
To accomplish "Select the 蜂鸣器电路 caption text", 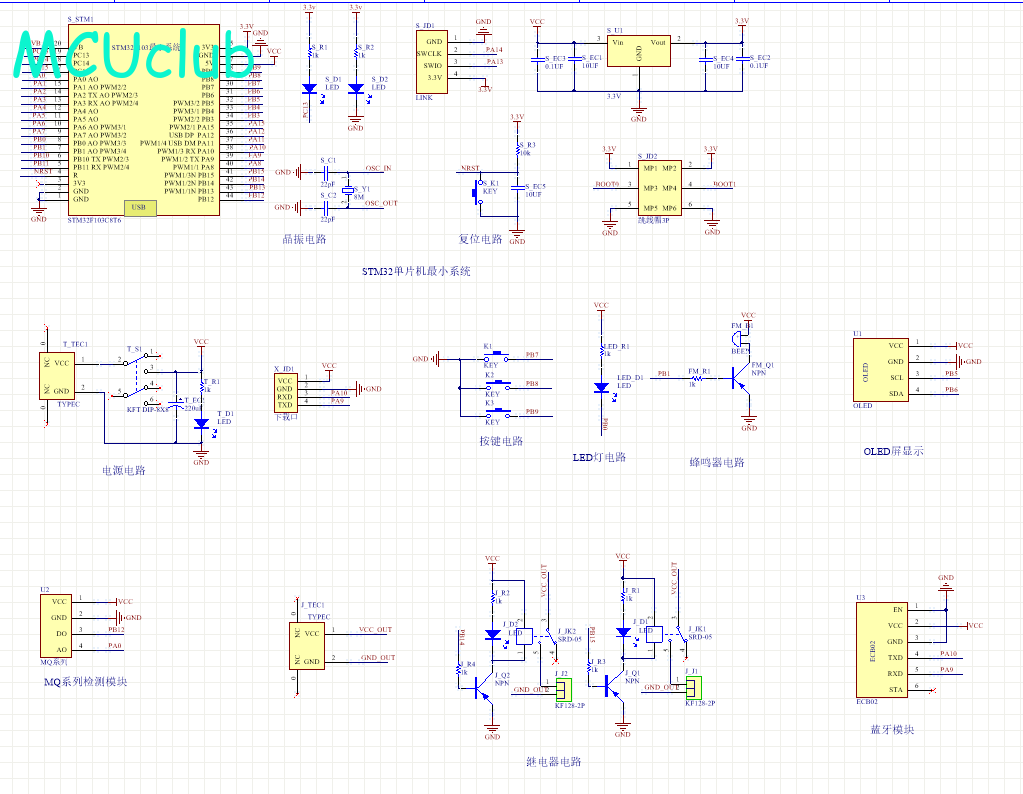I will tap(716, 463).
